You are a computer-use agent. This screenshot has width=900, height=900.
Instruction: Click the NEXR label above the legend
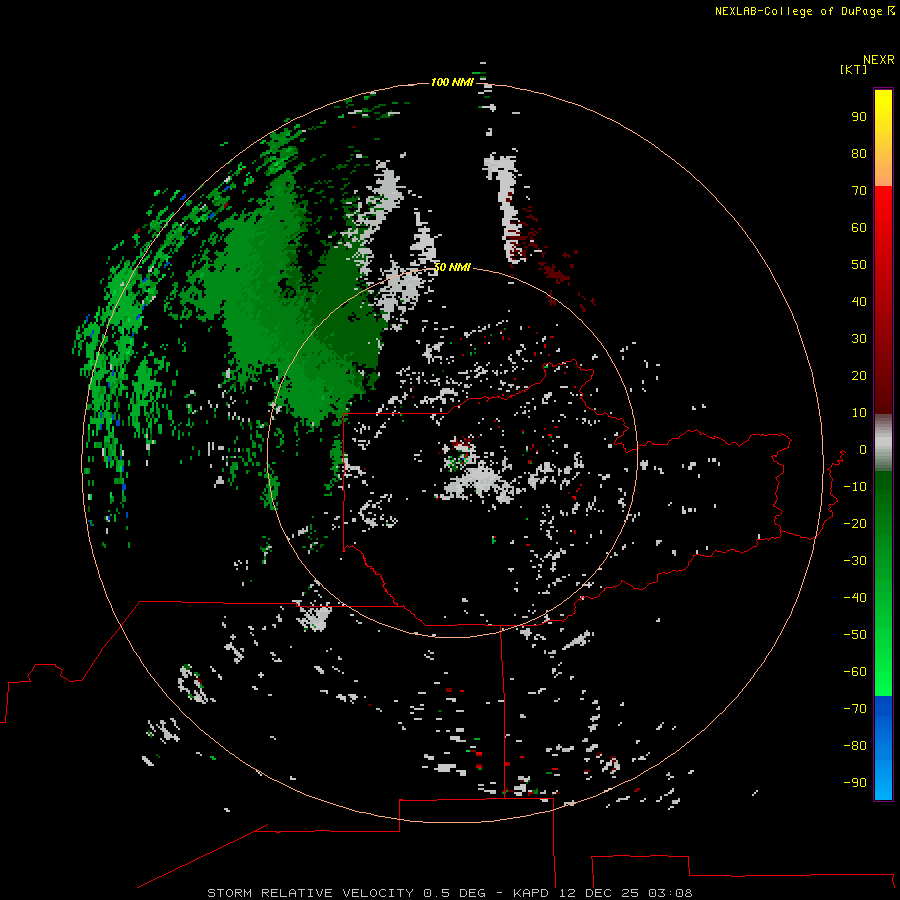(879, 60)
